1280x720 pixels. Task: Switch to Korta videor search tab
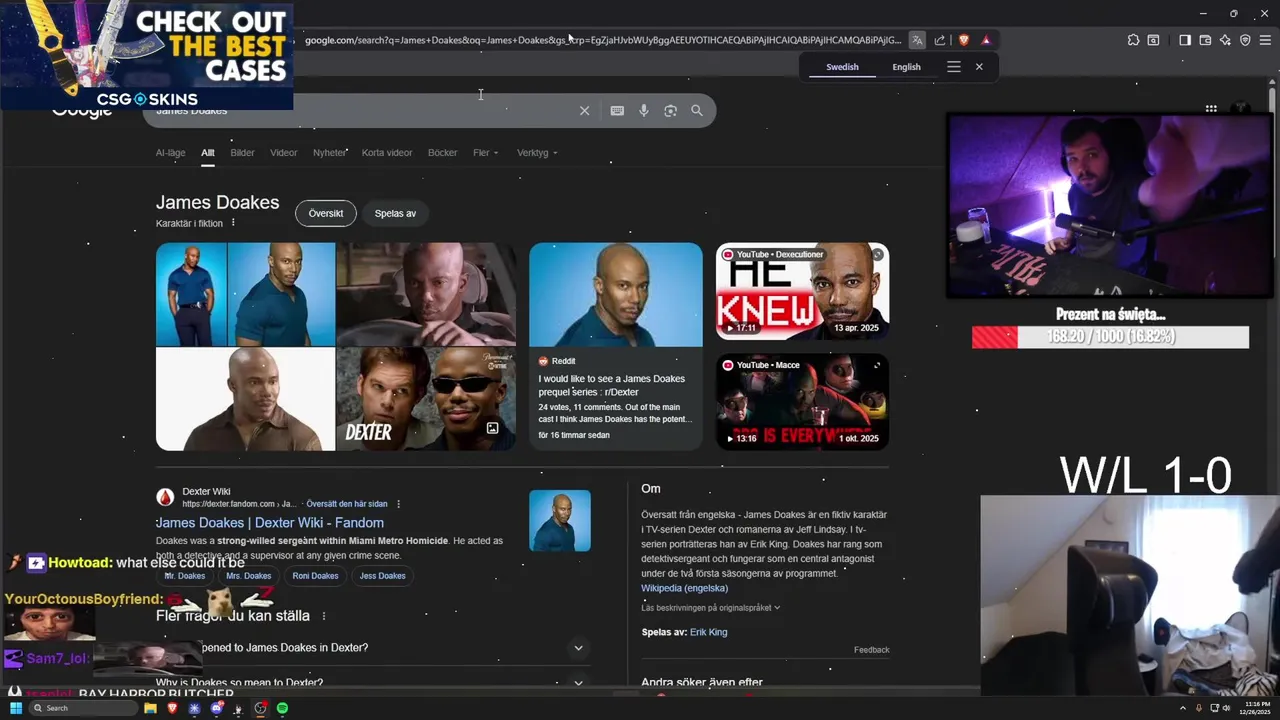[387, 153]
